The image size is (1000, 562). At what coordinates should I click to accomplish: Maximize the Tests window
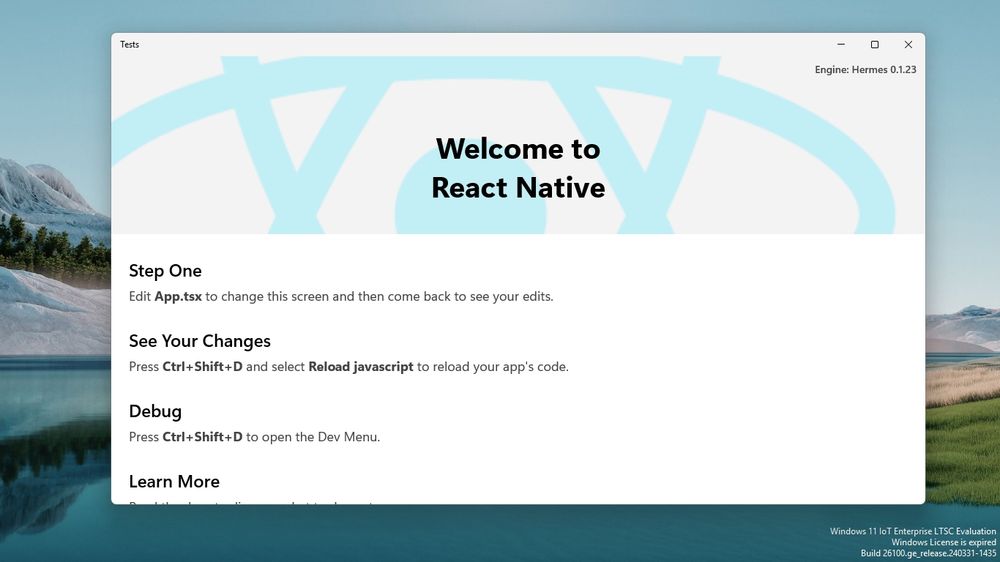click(x=874, y=45)
